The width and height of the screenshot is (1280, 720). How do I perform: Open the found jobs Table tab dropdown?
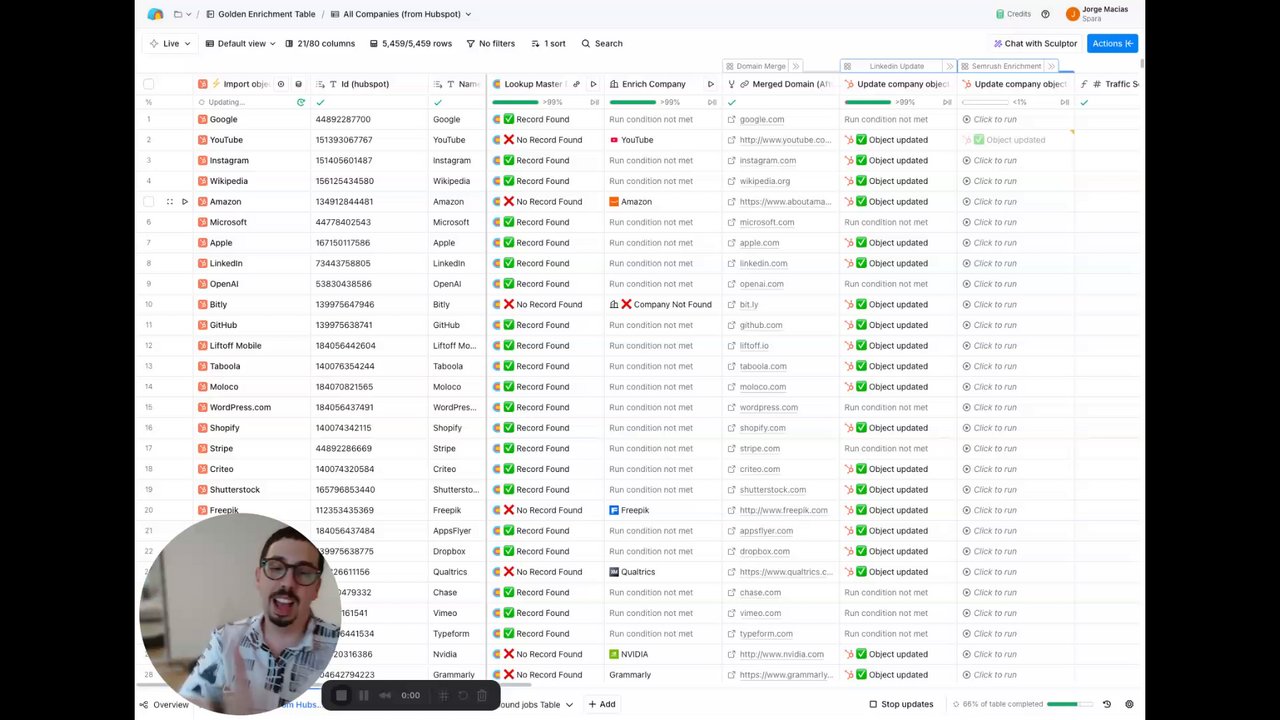click(x=569, y=705)
